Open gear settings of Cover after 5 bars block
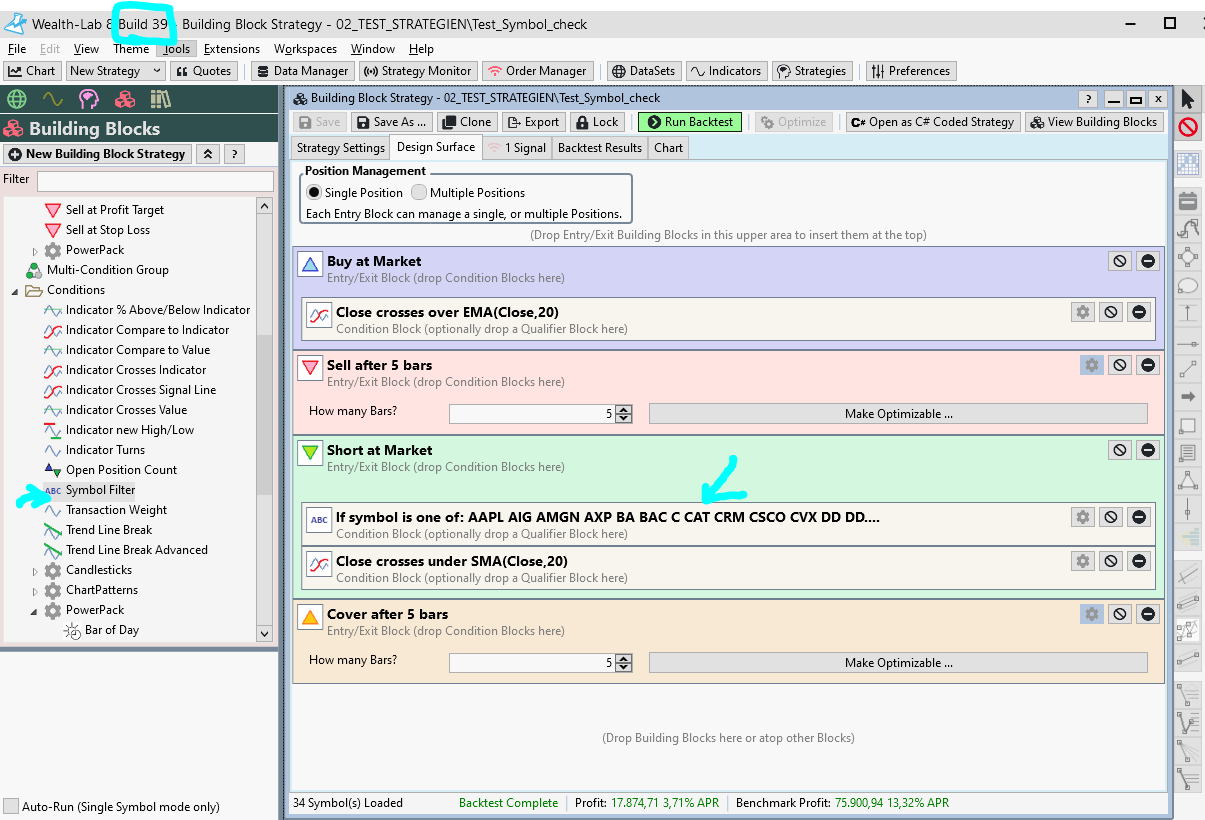 1092,614
